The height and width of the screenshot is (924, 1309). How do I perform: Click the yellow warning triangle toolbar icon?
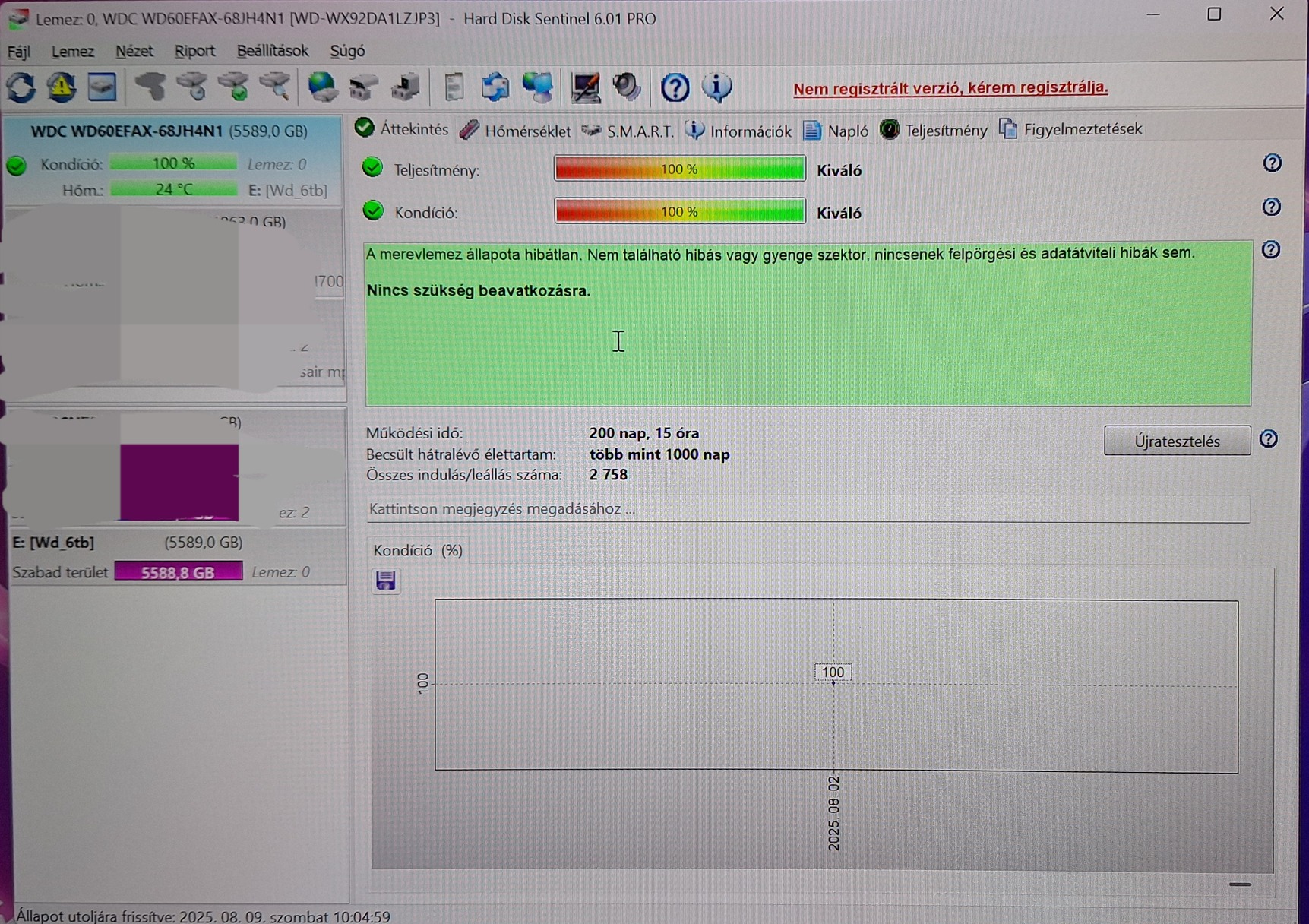(x=62, y=87)
